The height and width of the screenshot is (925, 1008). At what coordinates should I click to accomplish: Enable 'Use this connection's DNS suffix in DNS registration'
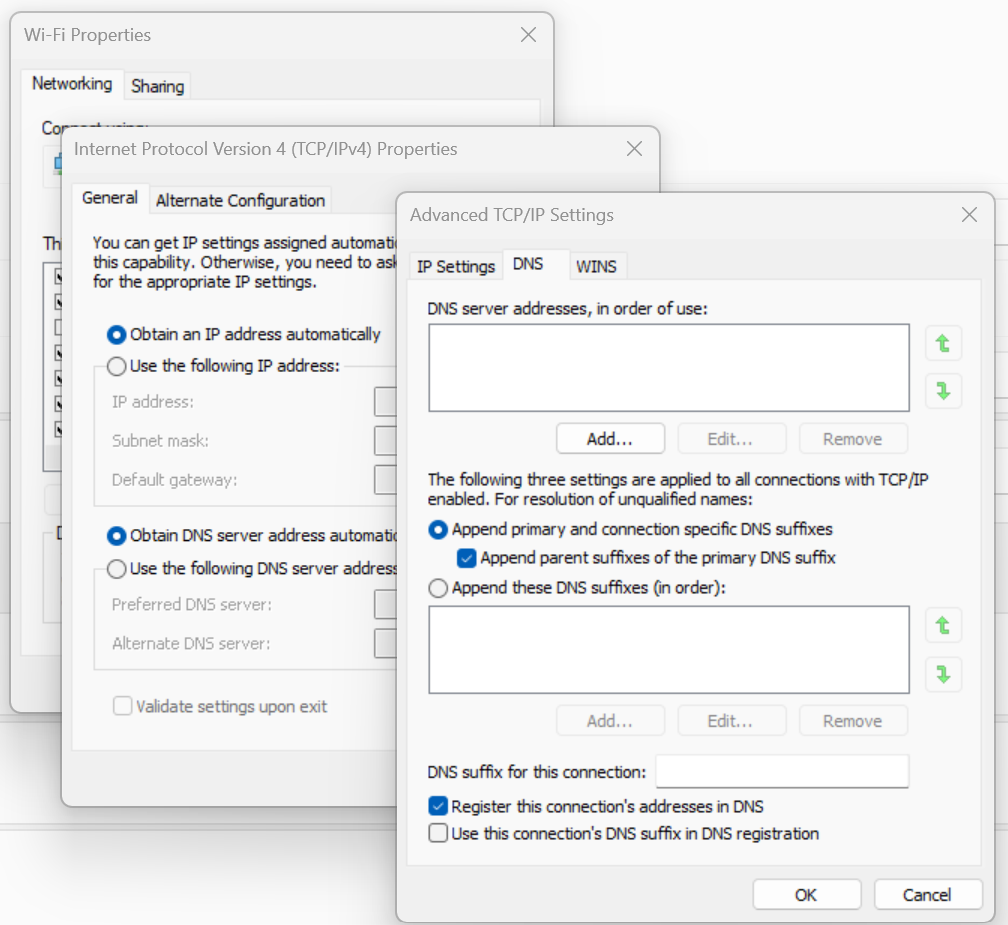click(x=438, y=833)
